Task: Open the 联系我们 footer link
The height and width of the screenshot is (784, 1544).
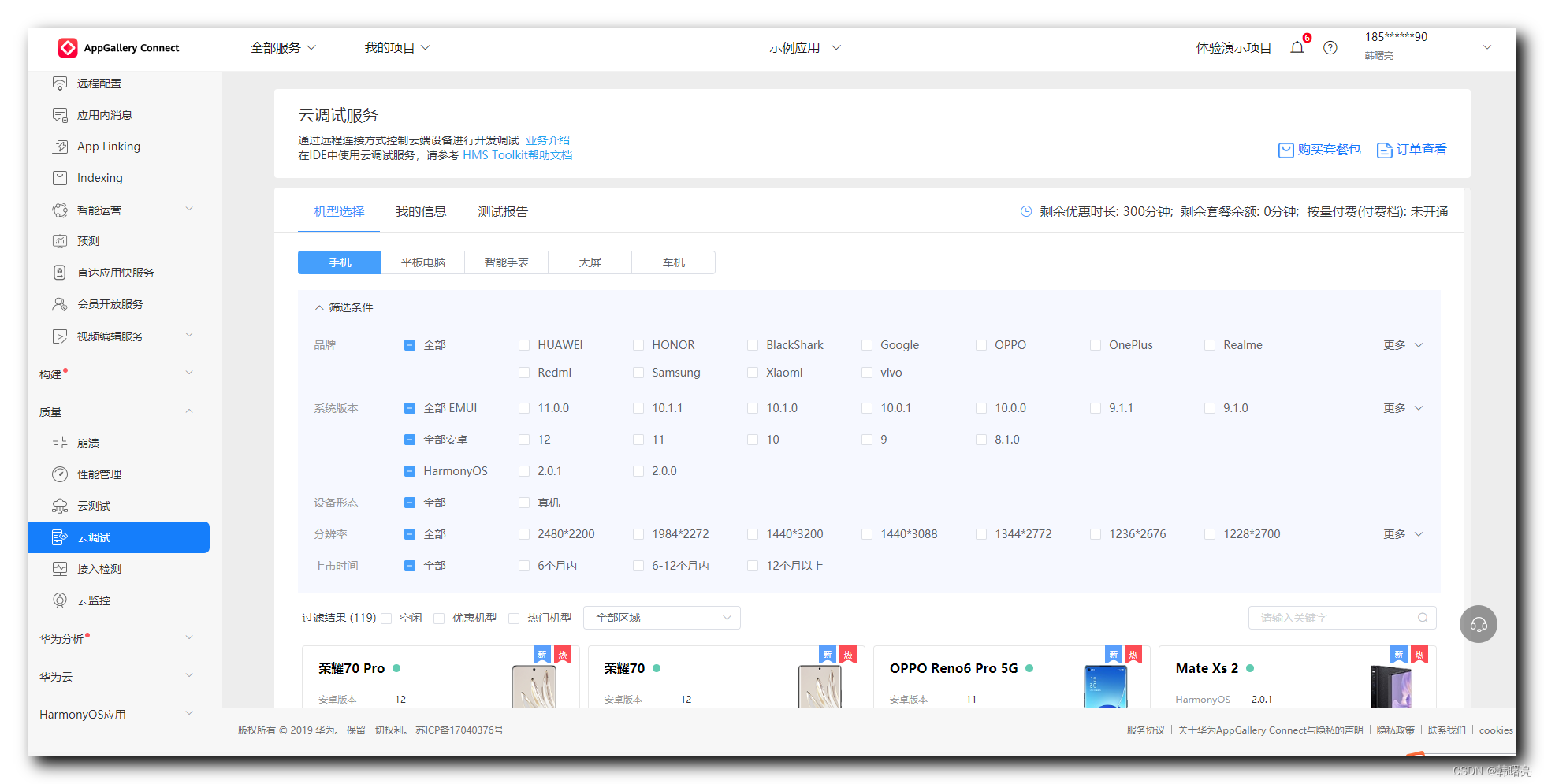Action: coord(1447,730)
